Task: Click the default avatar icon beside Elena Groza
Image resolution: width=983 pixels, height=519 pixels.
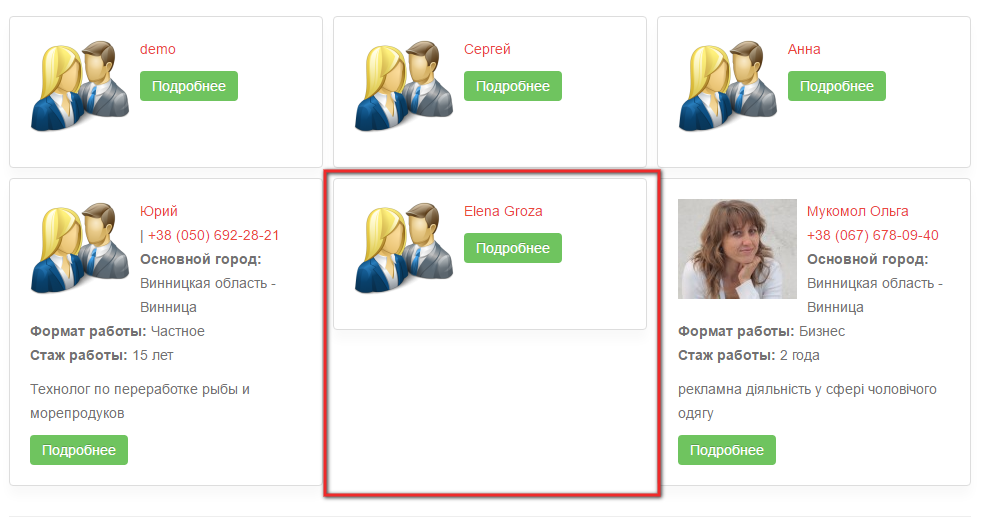Action: tap(404, 249)
